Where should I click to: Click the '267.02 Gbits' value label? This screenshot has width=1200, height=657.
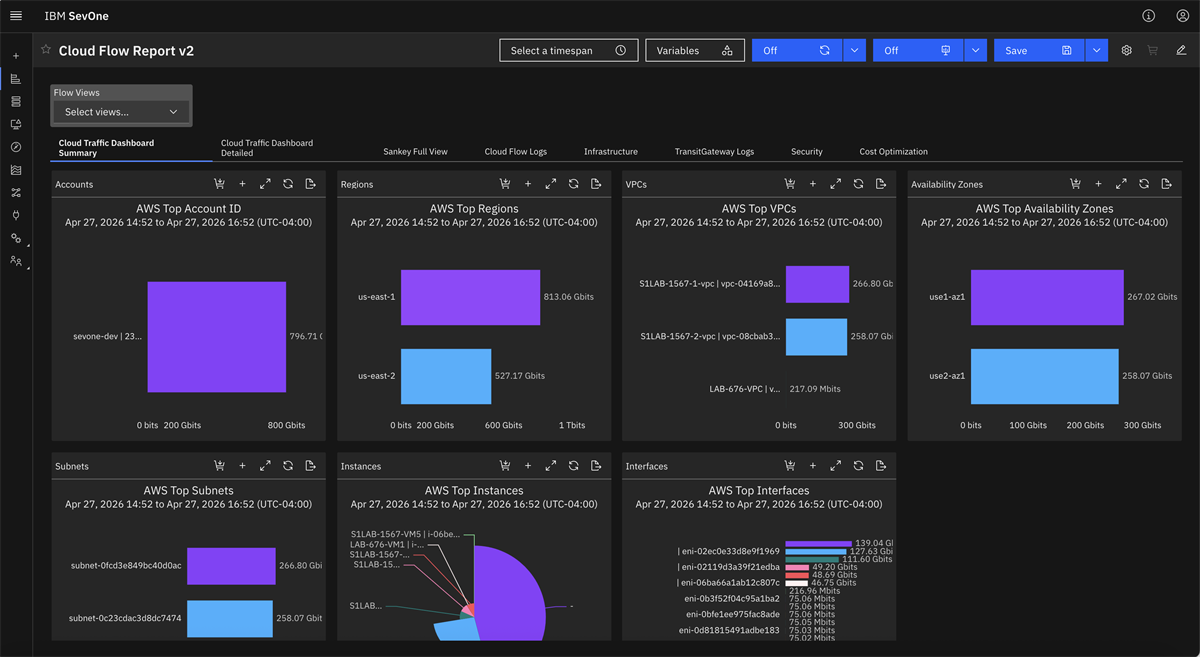[1154, 297]
